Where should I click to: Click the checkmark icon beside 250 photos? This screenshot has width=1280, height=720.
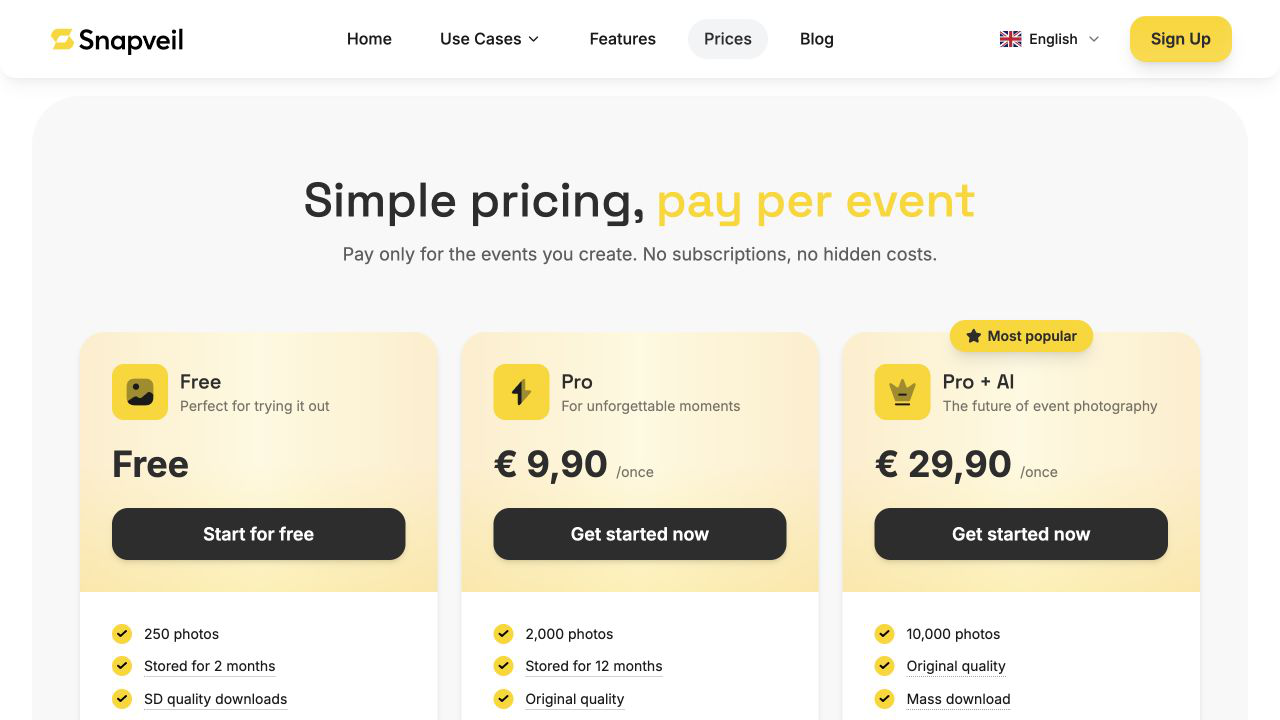(122, 633)
